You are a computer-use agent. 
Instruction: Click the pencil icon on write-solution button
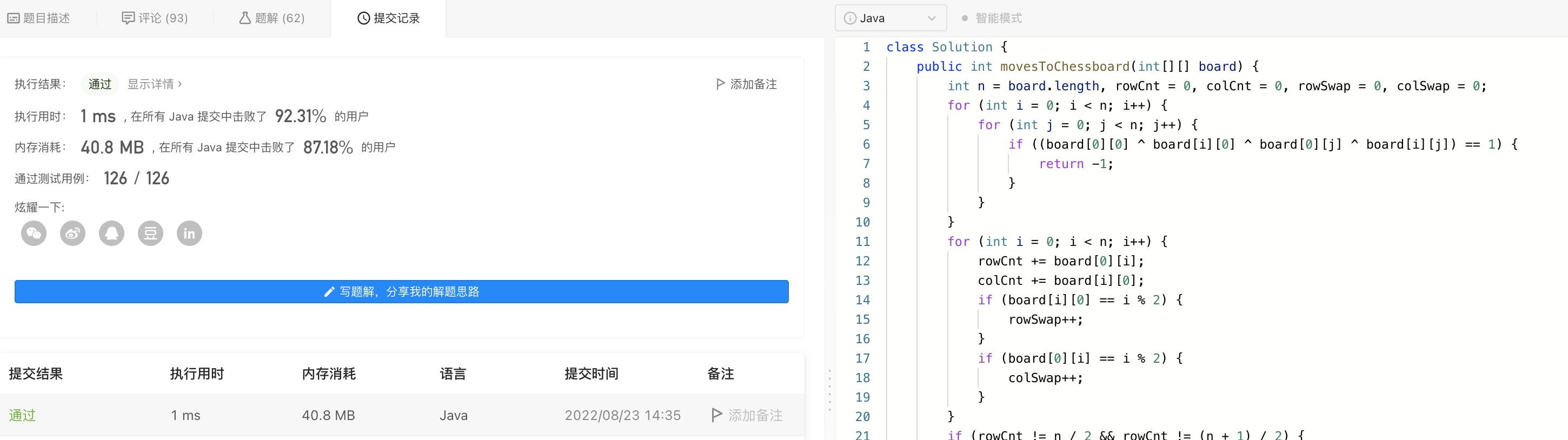[x=329, y=291]
